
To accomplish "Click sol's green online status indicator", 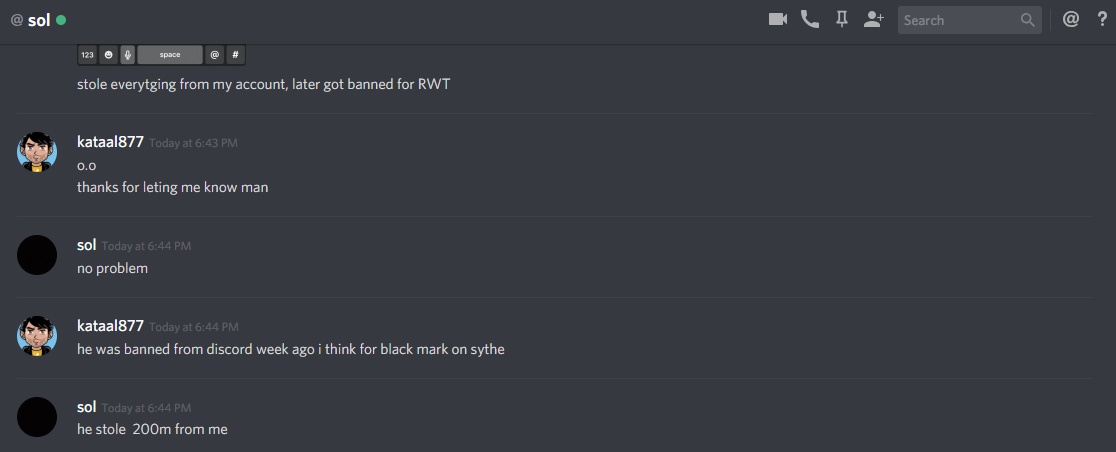I will (60, 20).
